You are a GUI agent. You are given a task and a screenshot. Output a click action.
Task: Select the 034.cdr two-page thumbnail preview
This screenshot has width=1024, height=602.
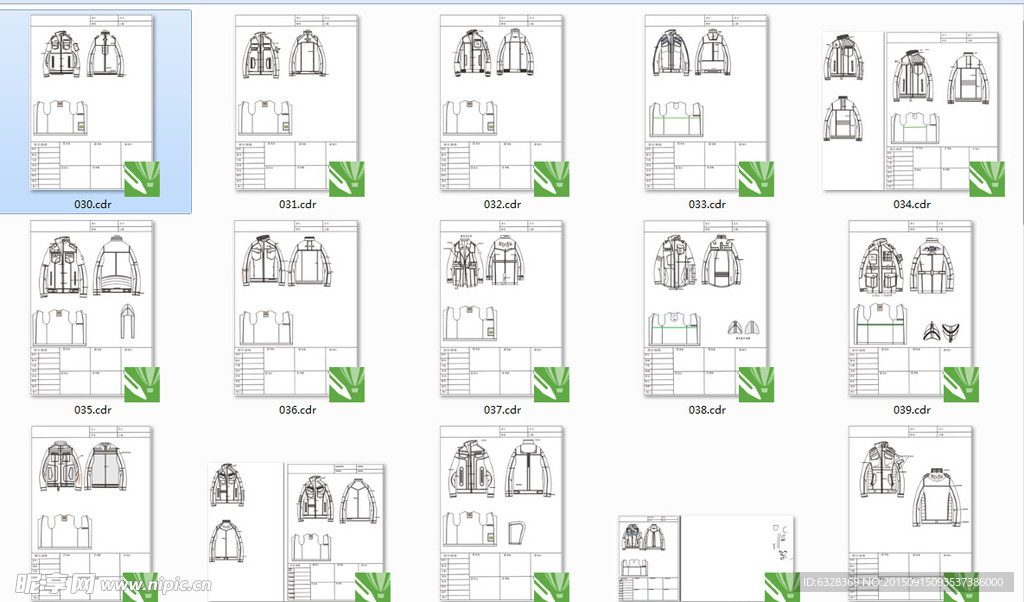tap(909, 110)
